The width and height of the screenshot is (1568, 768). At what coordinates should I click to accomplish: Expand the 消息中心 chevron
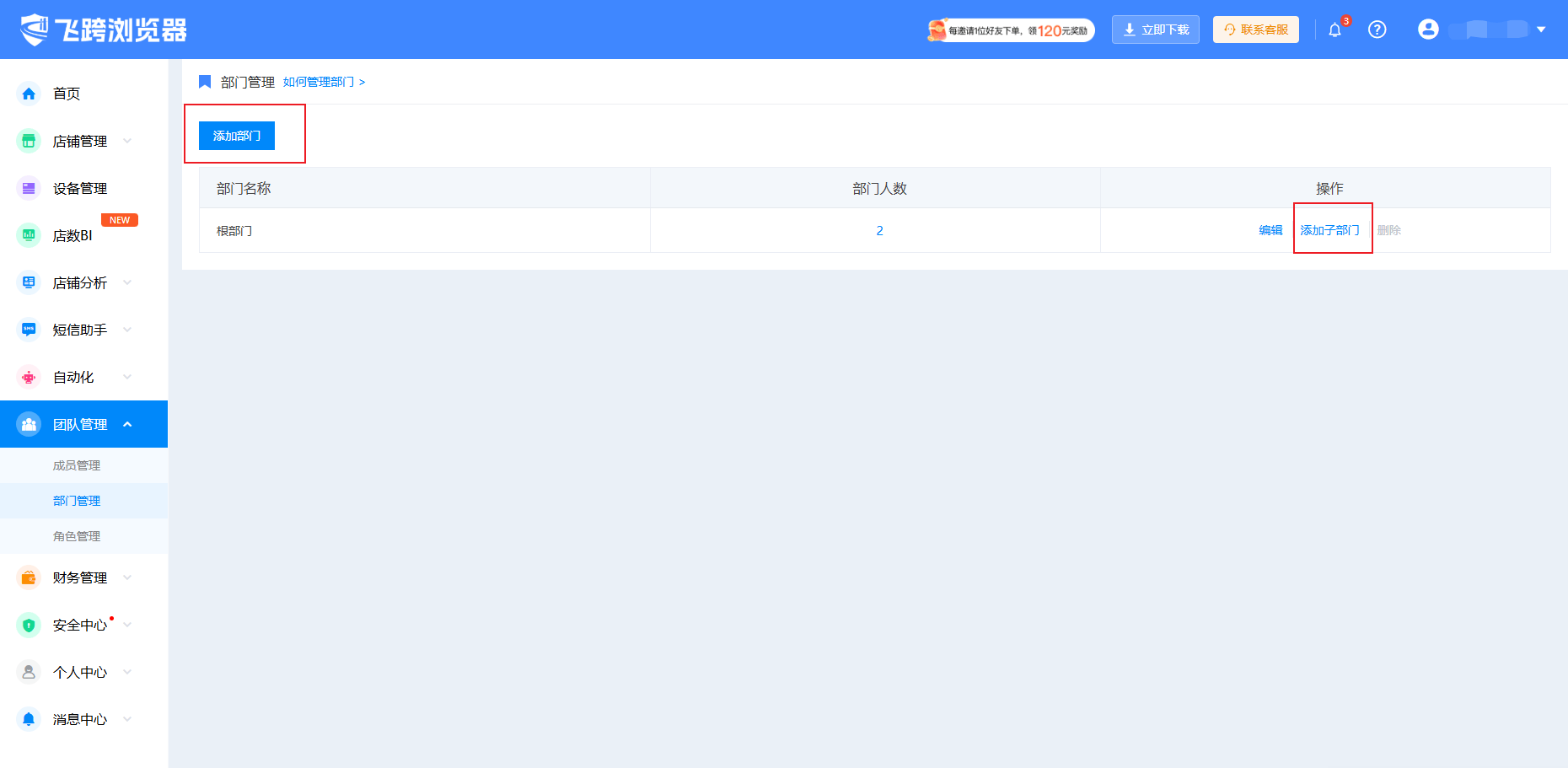click(127, 719)
